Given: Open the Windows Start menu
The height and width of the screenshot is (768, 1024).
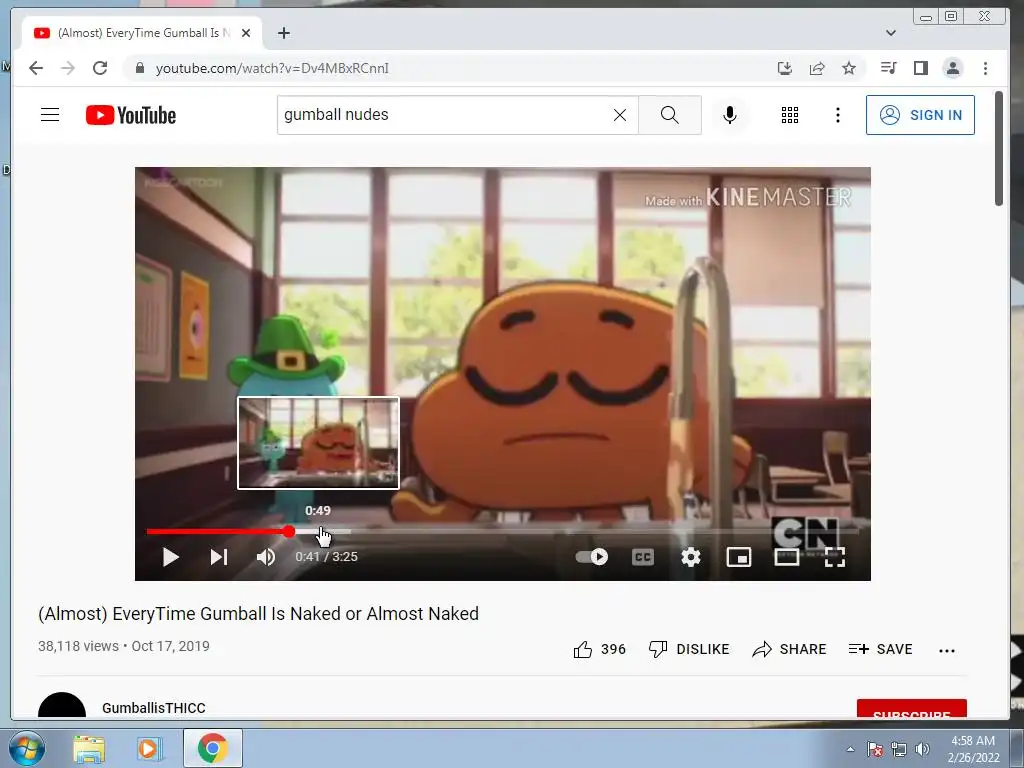Looking at the screenshot, I should coord(26,748).
